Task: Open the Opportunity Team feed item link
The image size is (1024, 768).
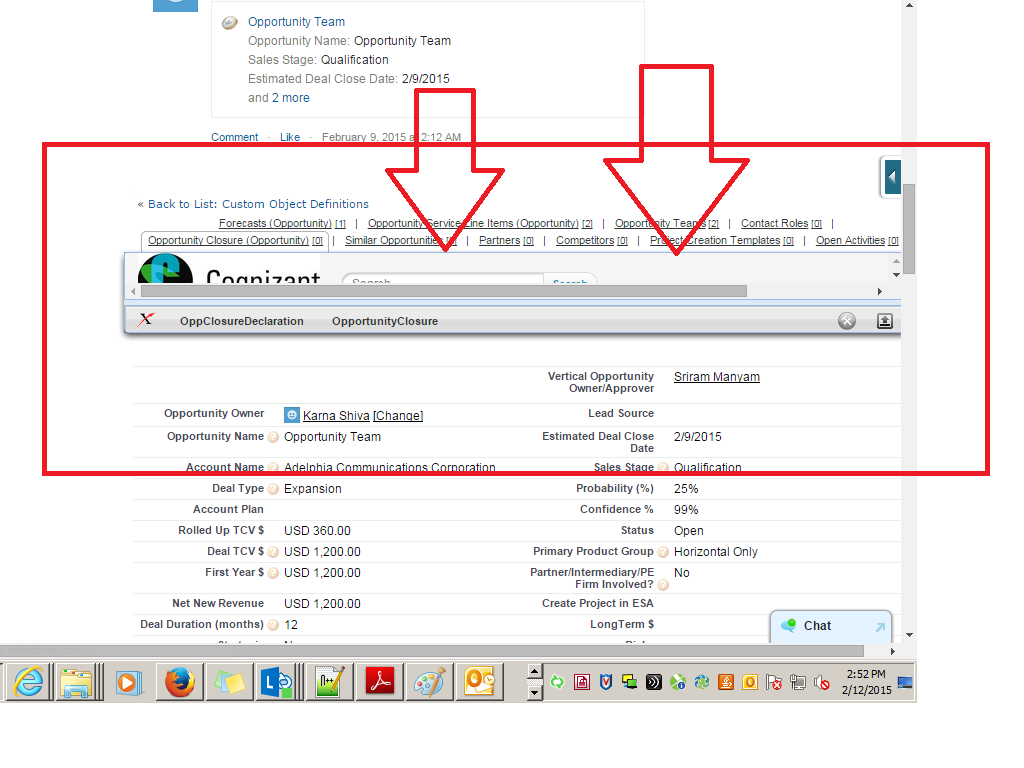Action: (x=296, y=22)
